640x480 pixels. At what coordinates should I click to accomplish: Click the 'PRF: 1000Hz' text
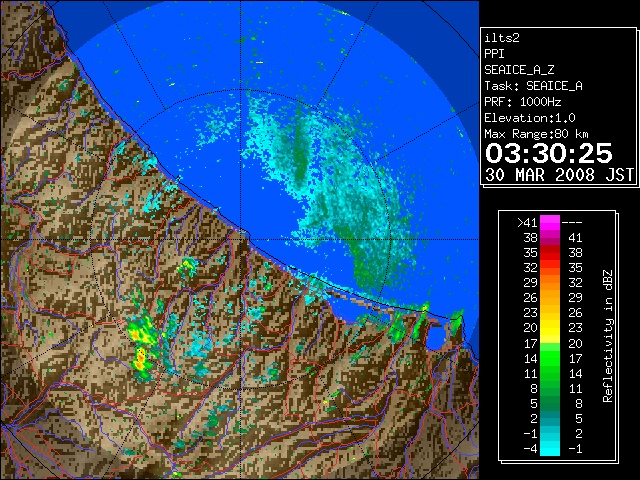tap(522, 102)
